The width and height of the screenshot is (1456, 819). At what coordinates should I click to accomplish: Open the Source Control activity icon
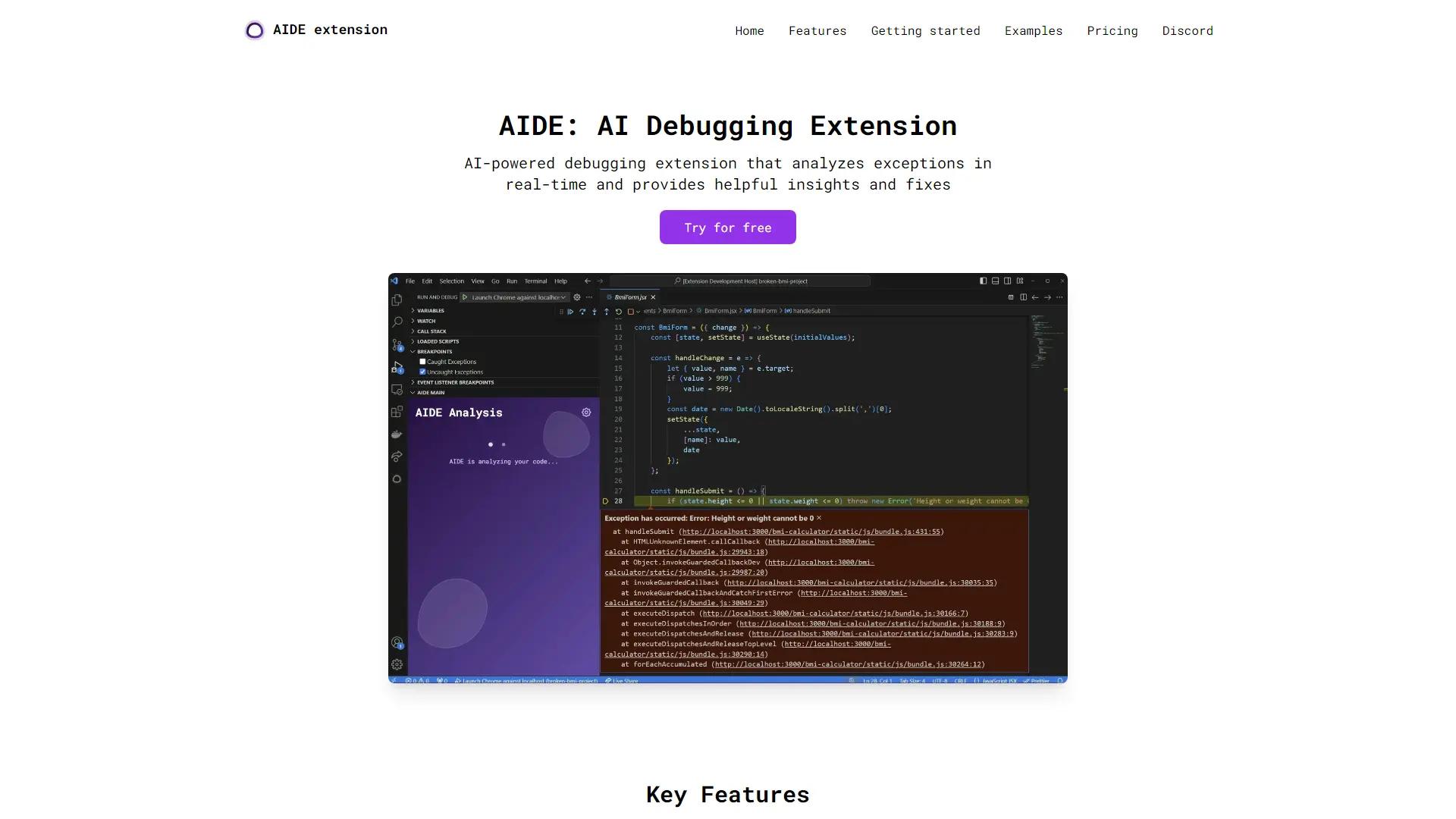[397, 344]
